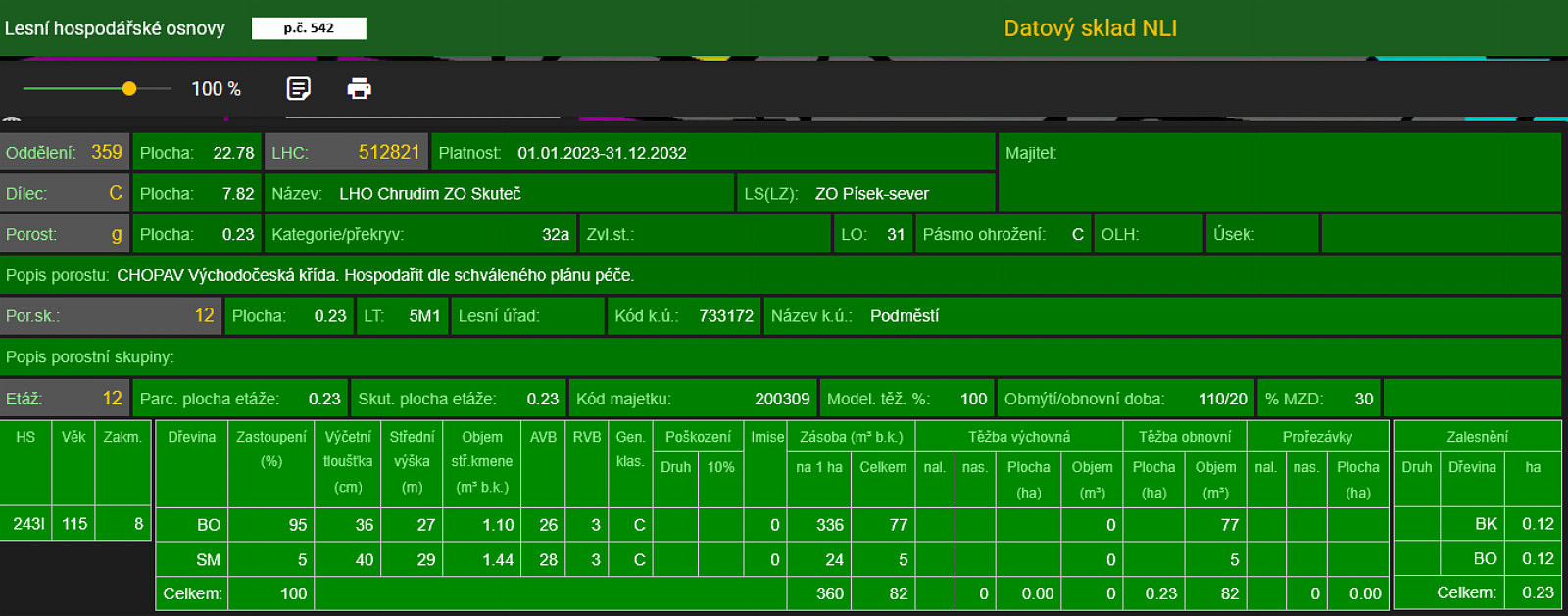
Task: Click Lesní hospodářské osnovy heading
Action: pyautogui.click(x=115, y=28)
